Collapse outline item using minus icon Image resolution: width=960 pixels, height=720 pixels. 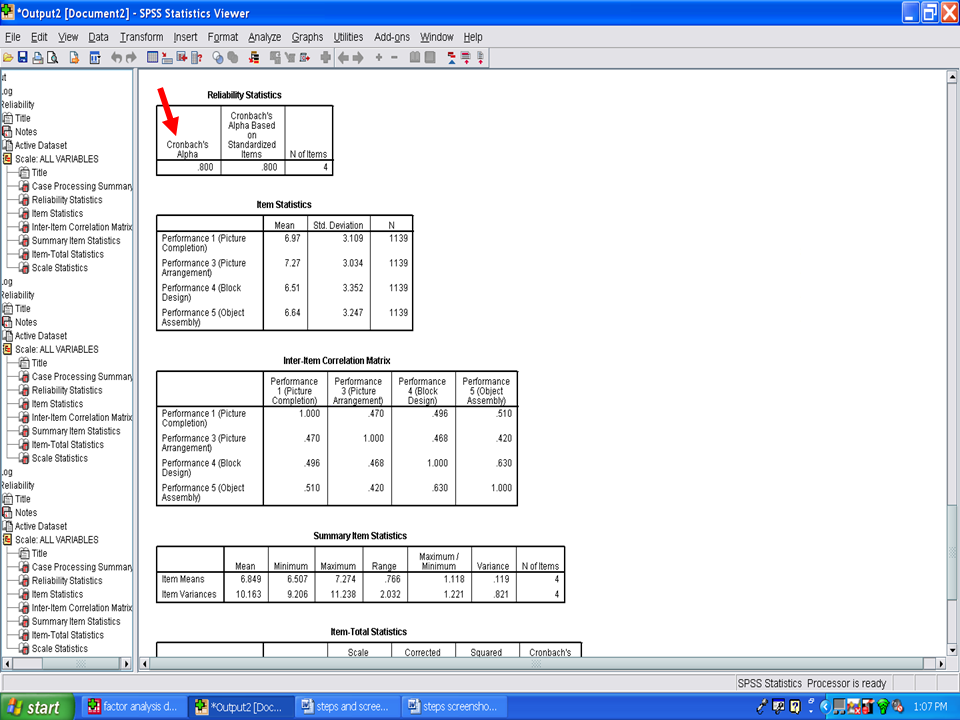click(x=394, y=58)
